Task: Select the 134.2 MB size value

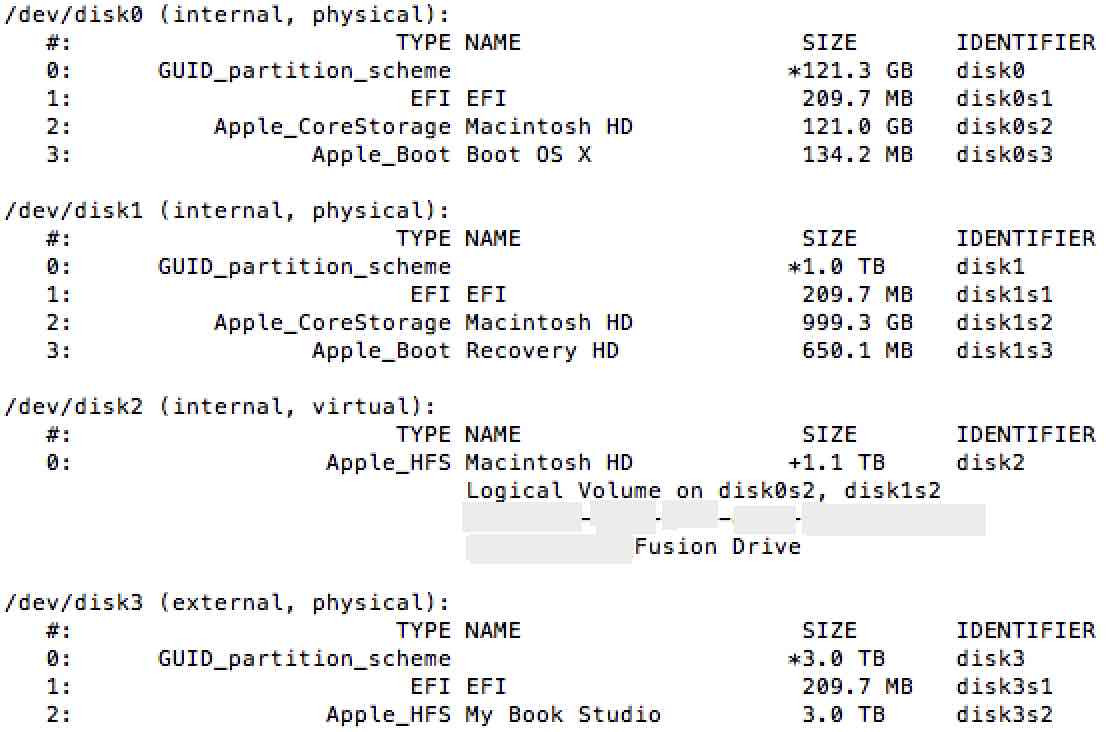Action: 857,155
